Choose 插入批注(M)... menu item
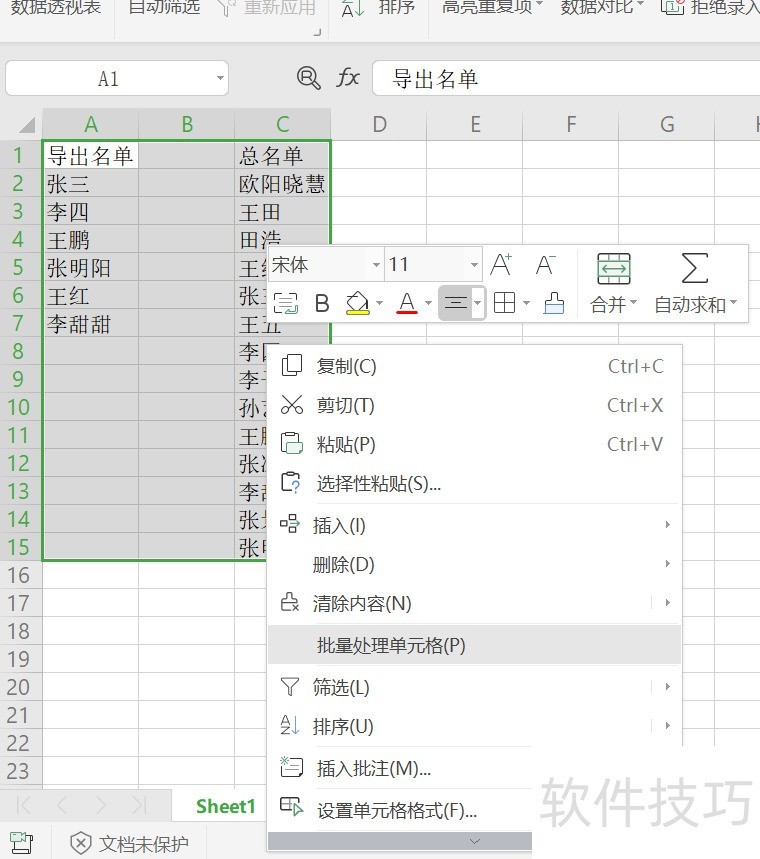The width and height of the screenshot is (760, 859). click(400, 768)
